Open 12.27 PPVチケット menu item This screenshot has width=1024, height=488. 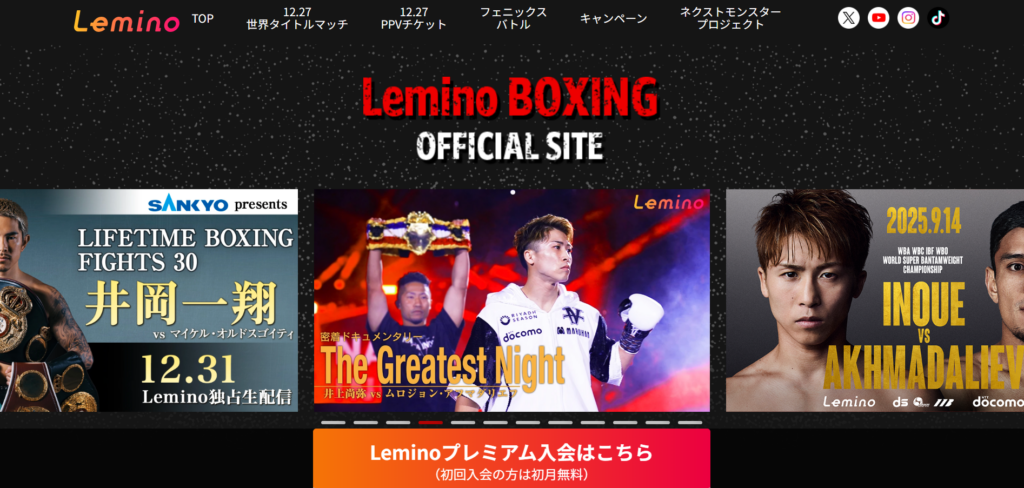(x=413, y=18)
